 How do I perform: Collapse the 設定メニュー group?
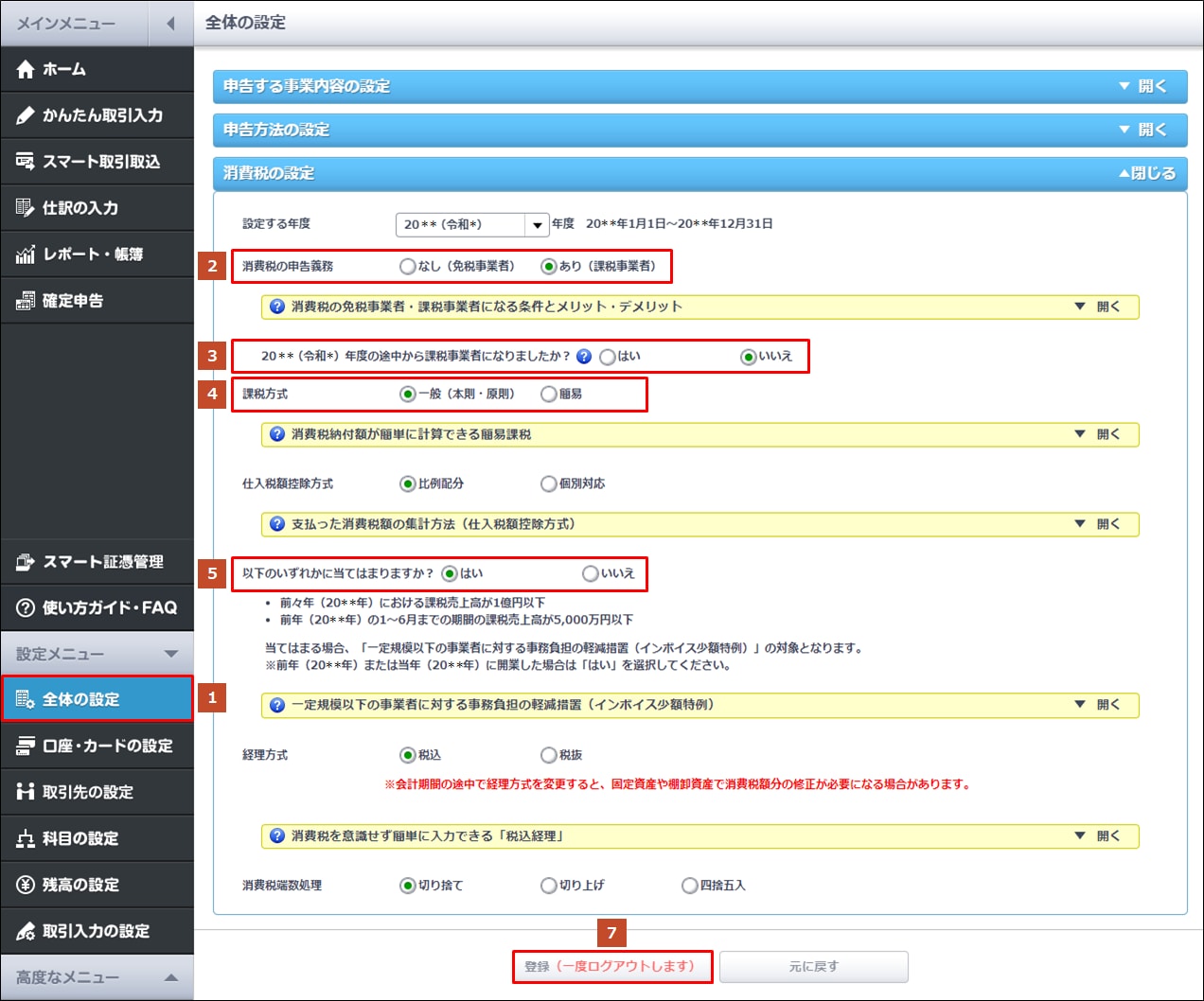[x=97, y=654]
